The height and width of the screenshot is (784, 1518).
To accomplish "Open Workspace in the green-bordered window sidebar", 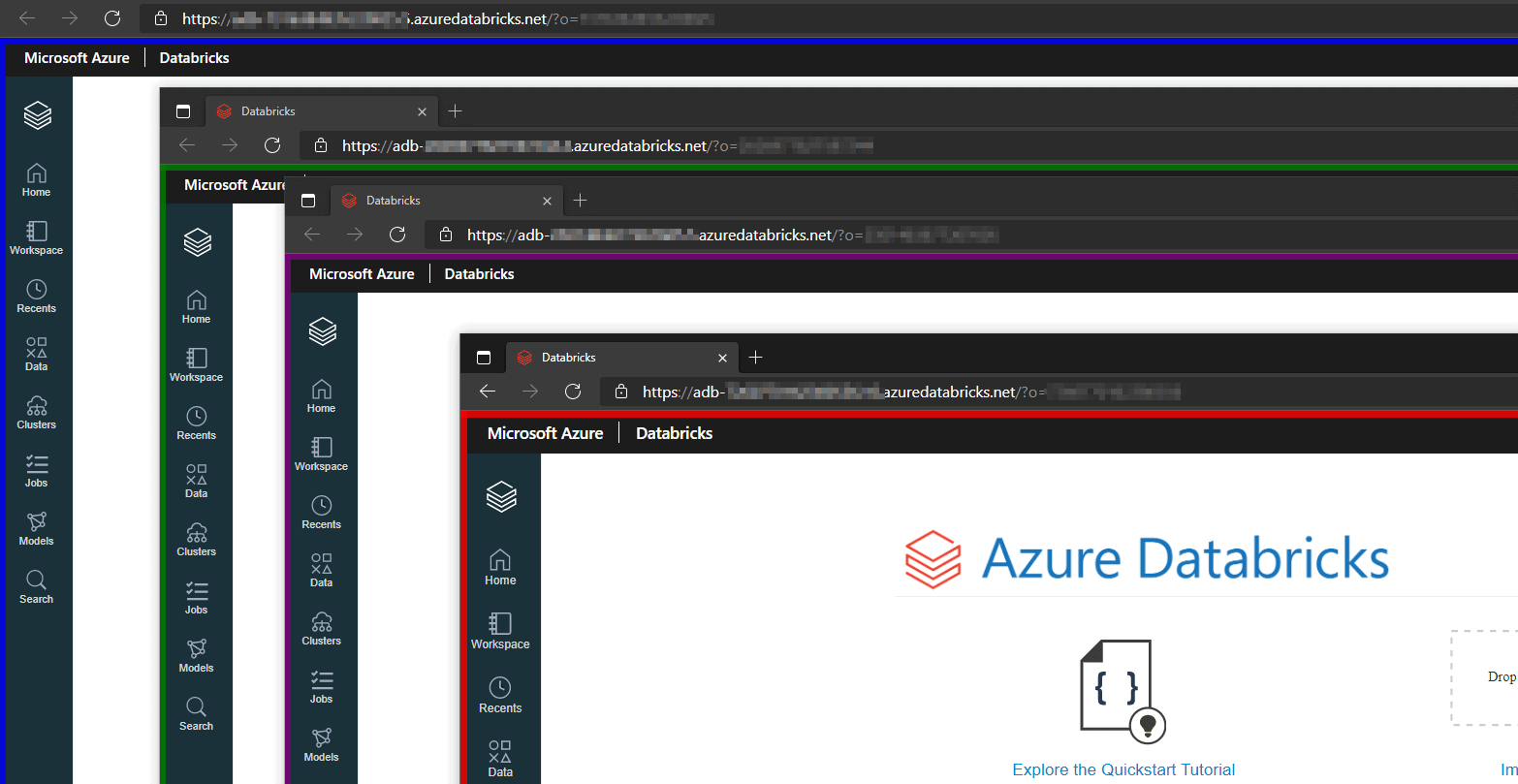I will 196,365.
